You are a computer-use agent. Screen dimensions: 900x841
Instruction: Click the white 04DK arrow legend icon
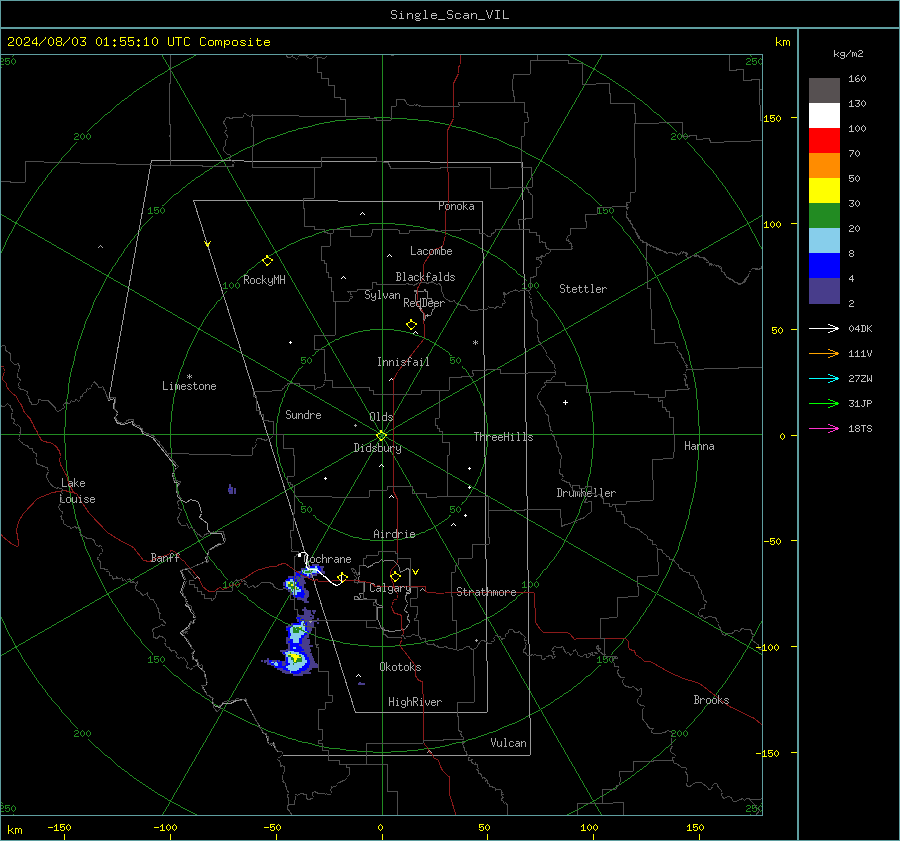pos(824,328)
